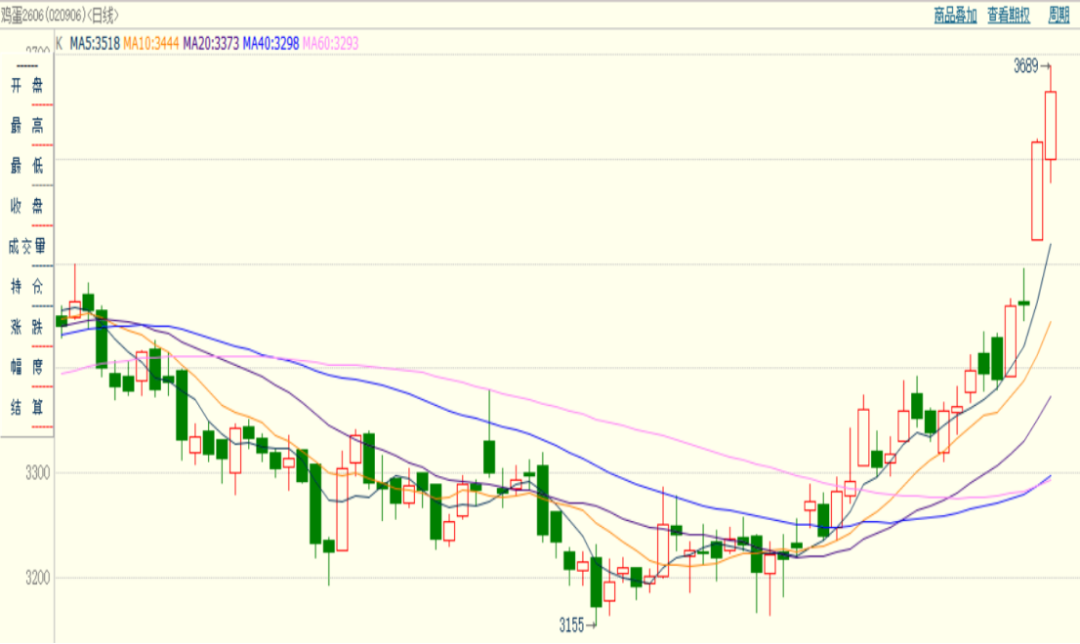This screenshot has height=644, width=1080.
Task: Select the MA40:3298 indicator label
Action: (x=271, y=43)
